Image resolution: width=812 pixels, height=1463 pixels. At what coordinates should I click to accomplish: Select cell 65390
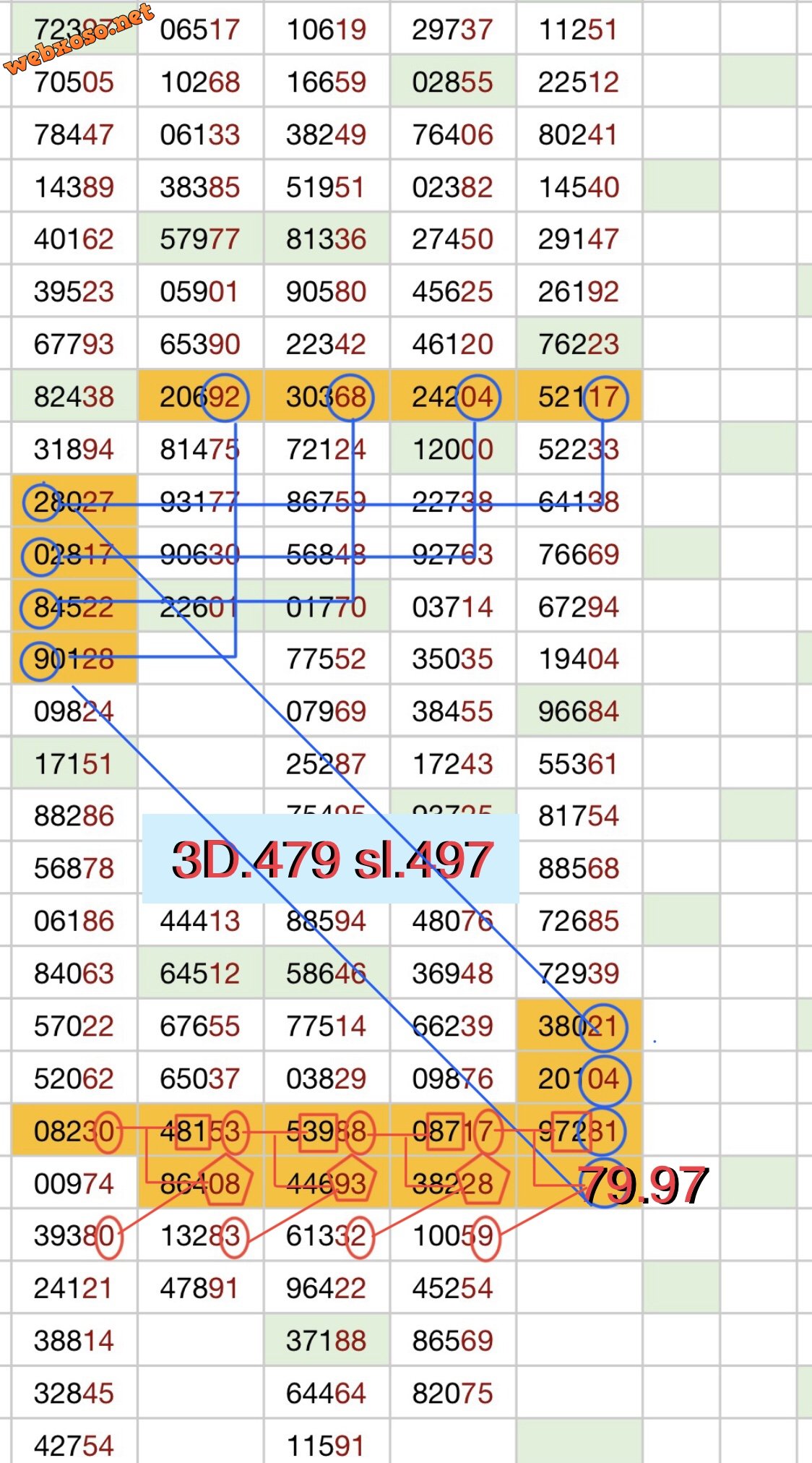point(200,344)
